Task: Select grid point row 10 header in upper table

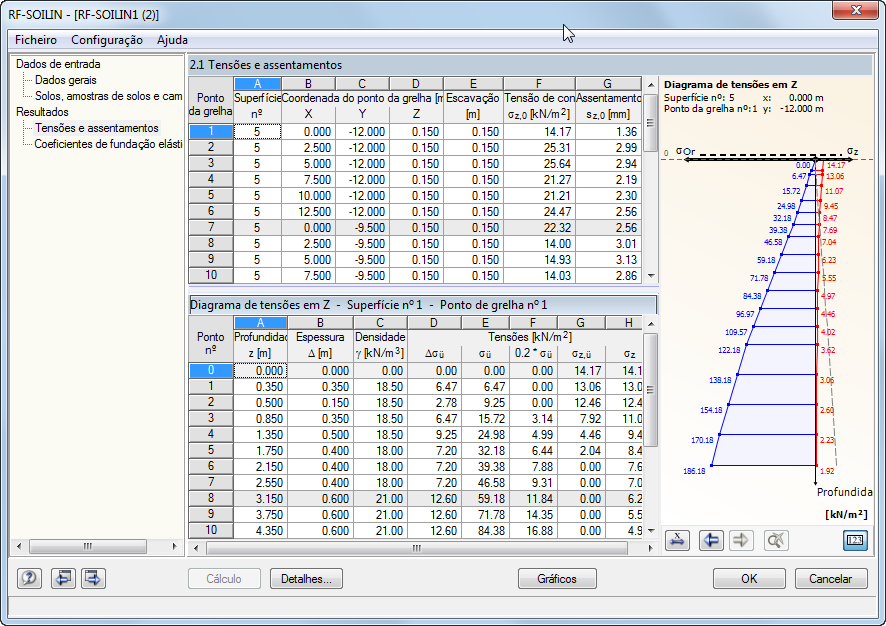Action: pyautogui.click(x=211, y=275)
